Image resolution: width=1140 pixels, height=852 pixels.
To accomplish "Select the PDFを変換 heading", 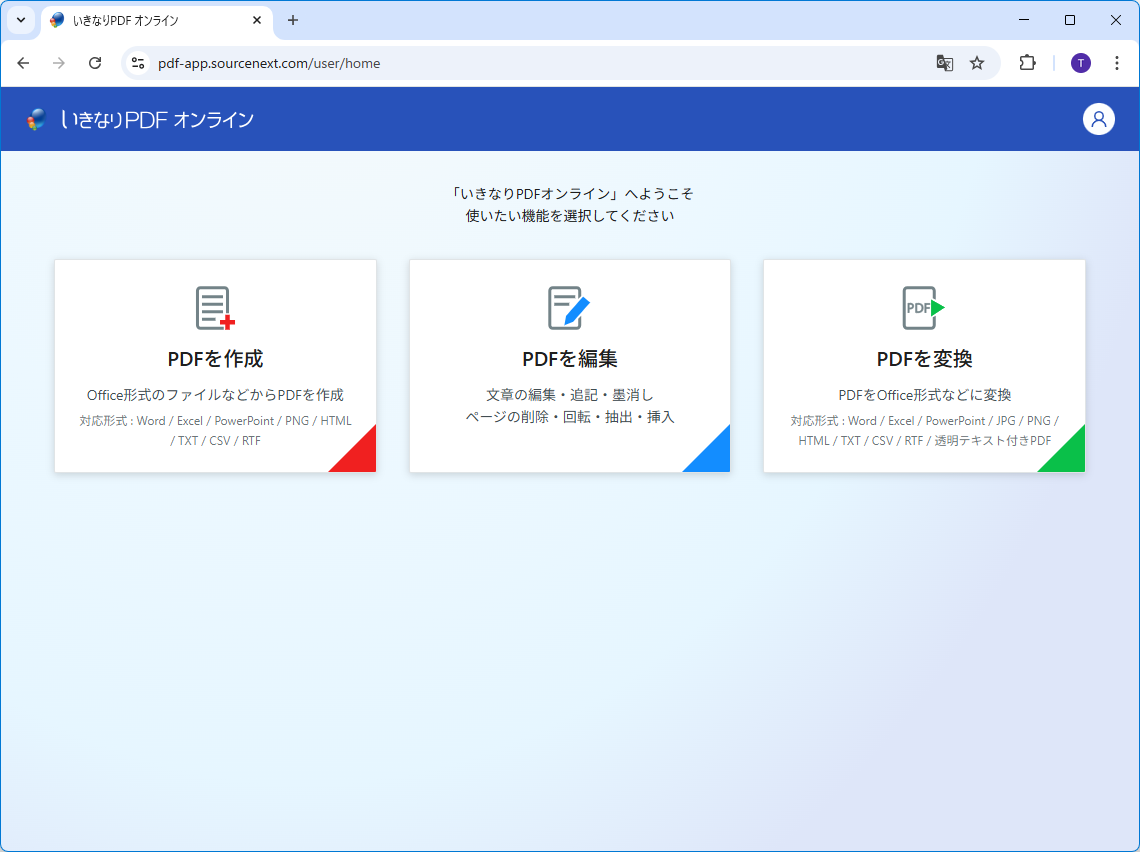I will point(924,359).
